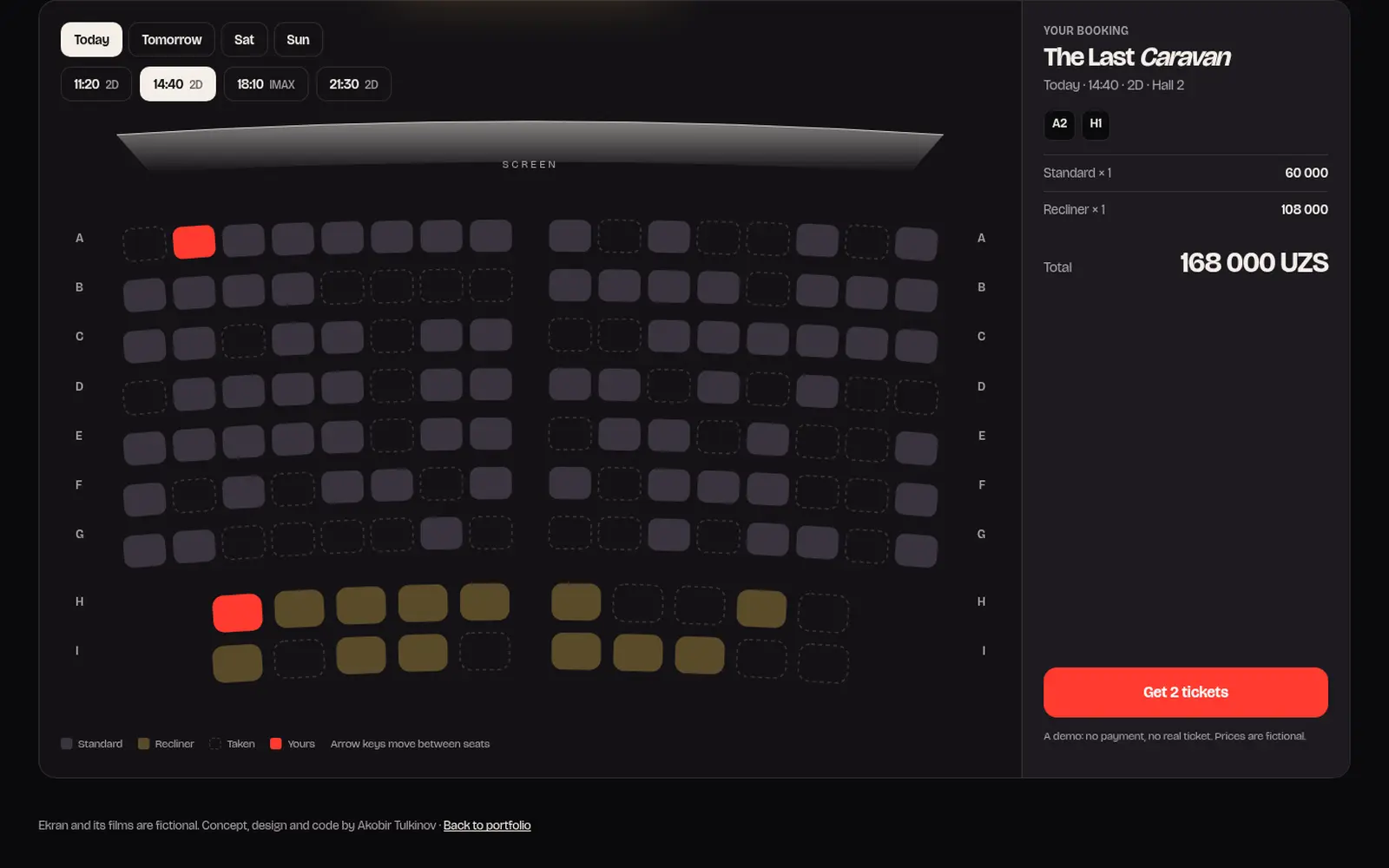The height and width of the screenshot is (868, 1389).
Task: Select first seat C1 in row C
Action: [x=145, y=345]
